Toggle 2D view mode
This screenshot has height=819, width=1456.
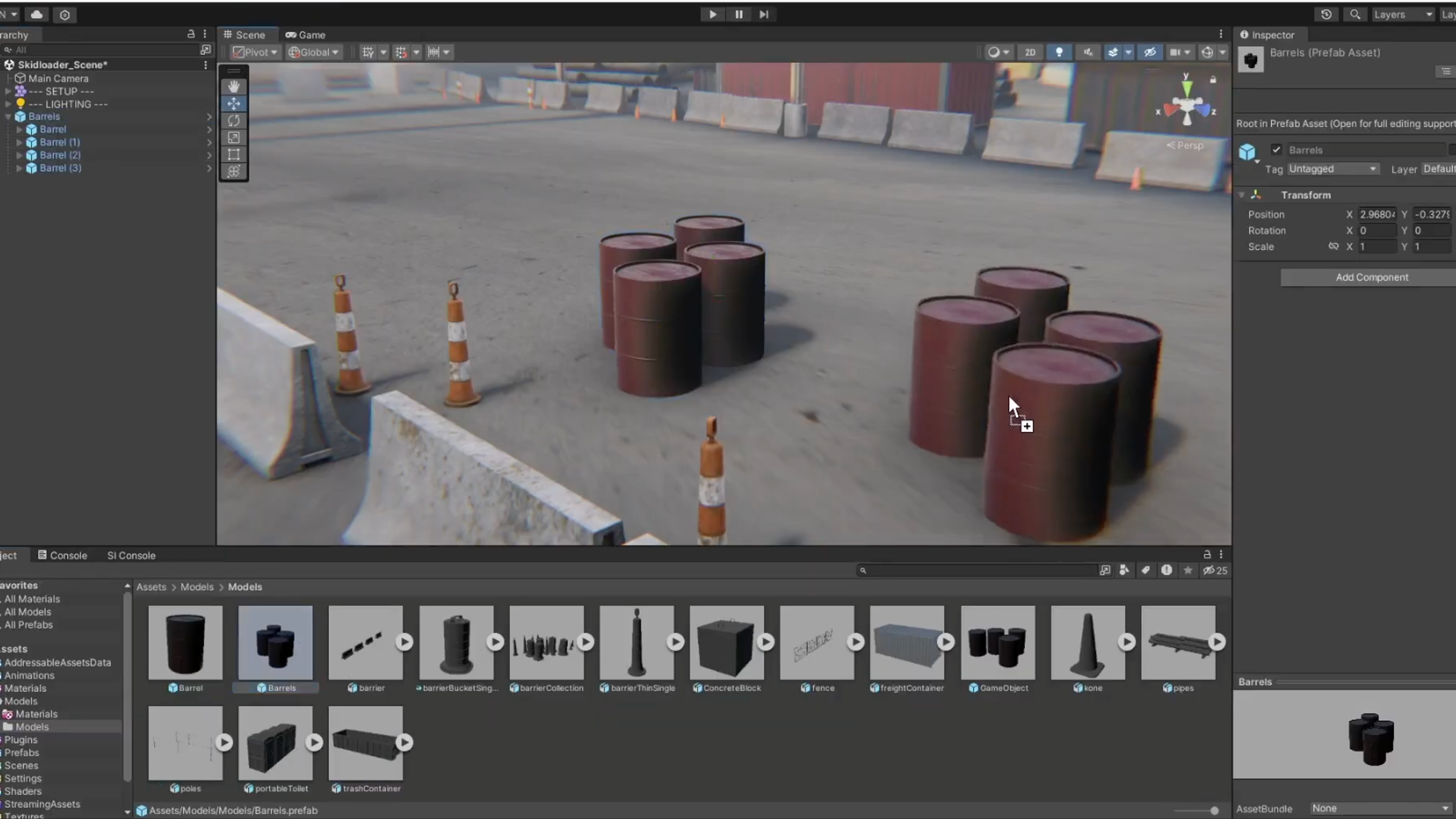click(x=1030, y=52)
